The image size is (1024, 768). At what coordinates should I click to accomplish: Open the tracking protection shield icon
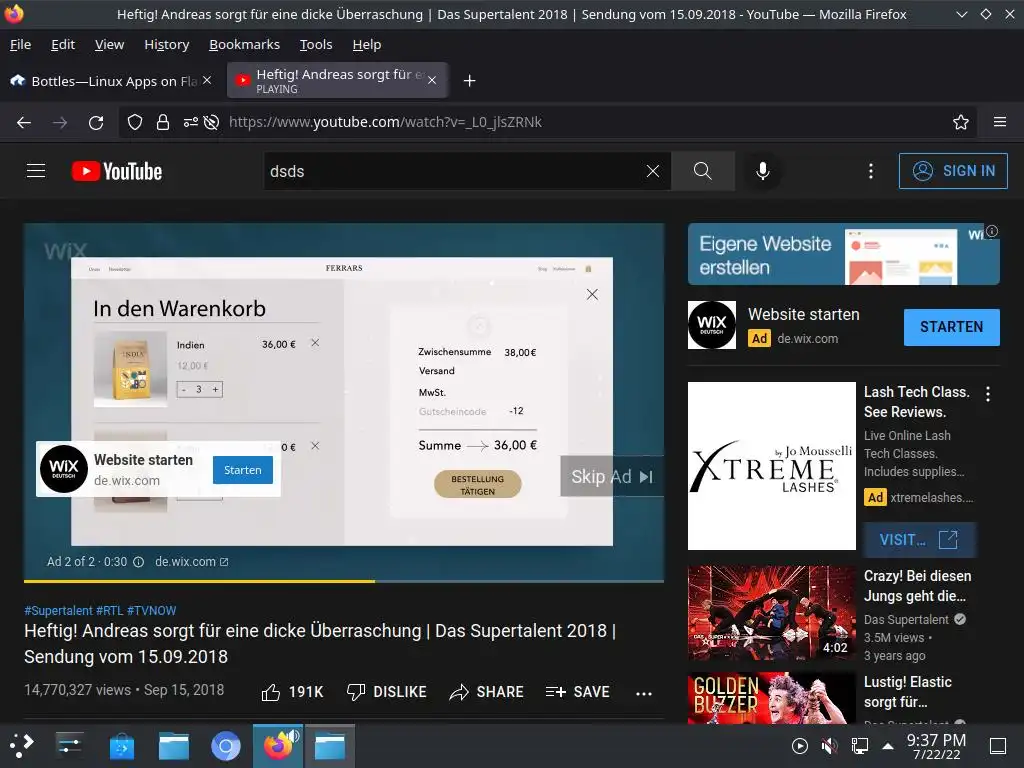point(135,122)
